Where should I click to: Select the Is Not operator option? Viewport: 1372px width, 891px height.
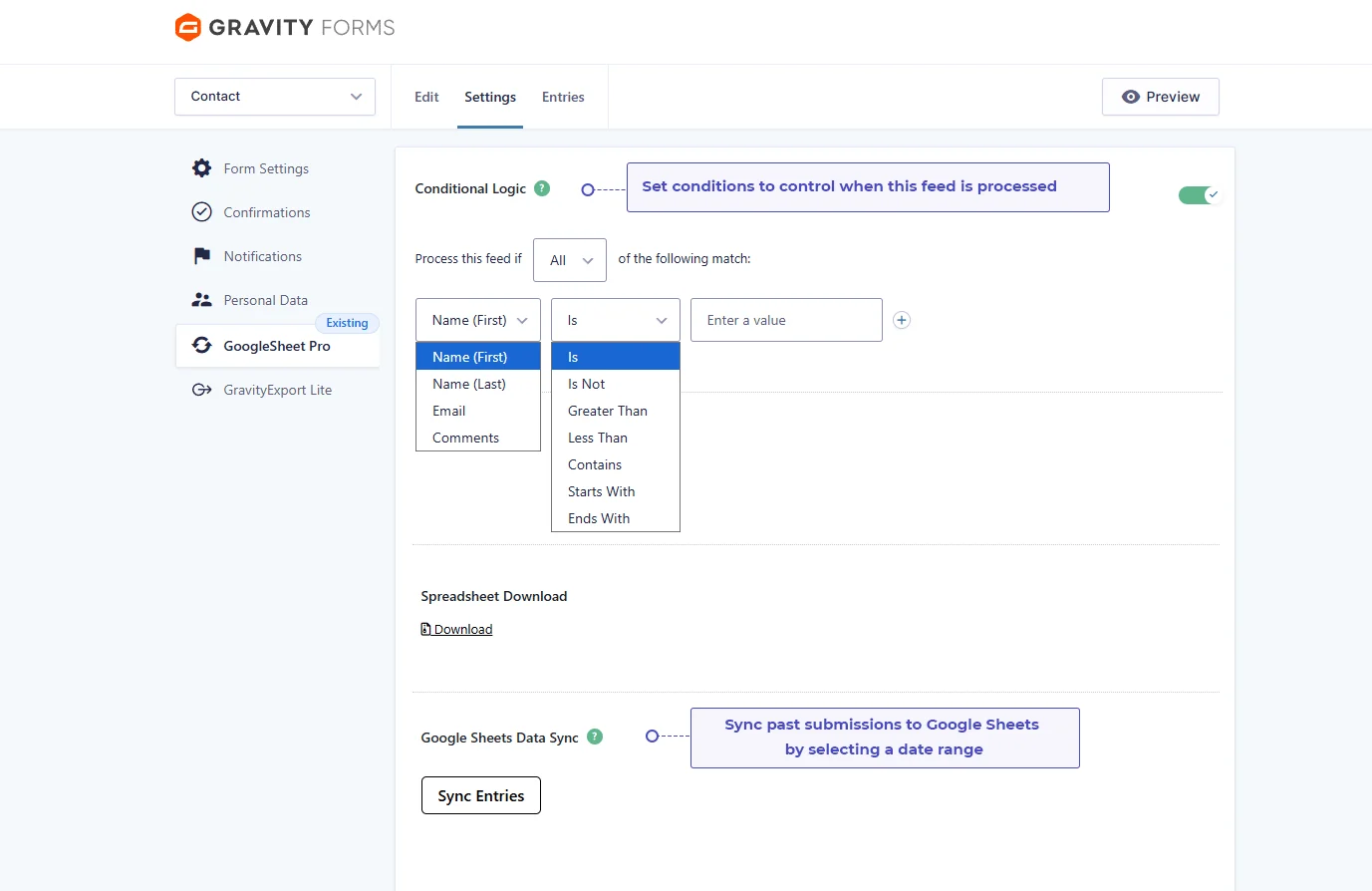pyautogui.click(x=616, y=384)
